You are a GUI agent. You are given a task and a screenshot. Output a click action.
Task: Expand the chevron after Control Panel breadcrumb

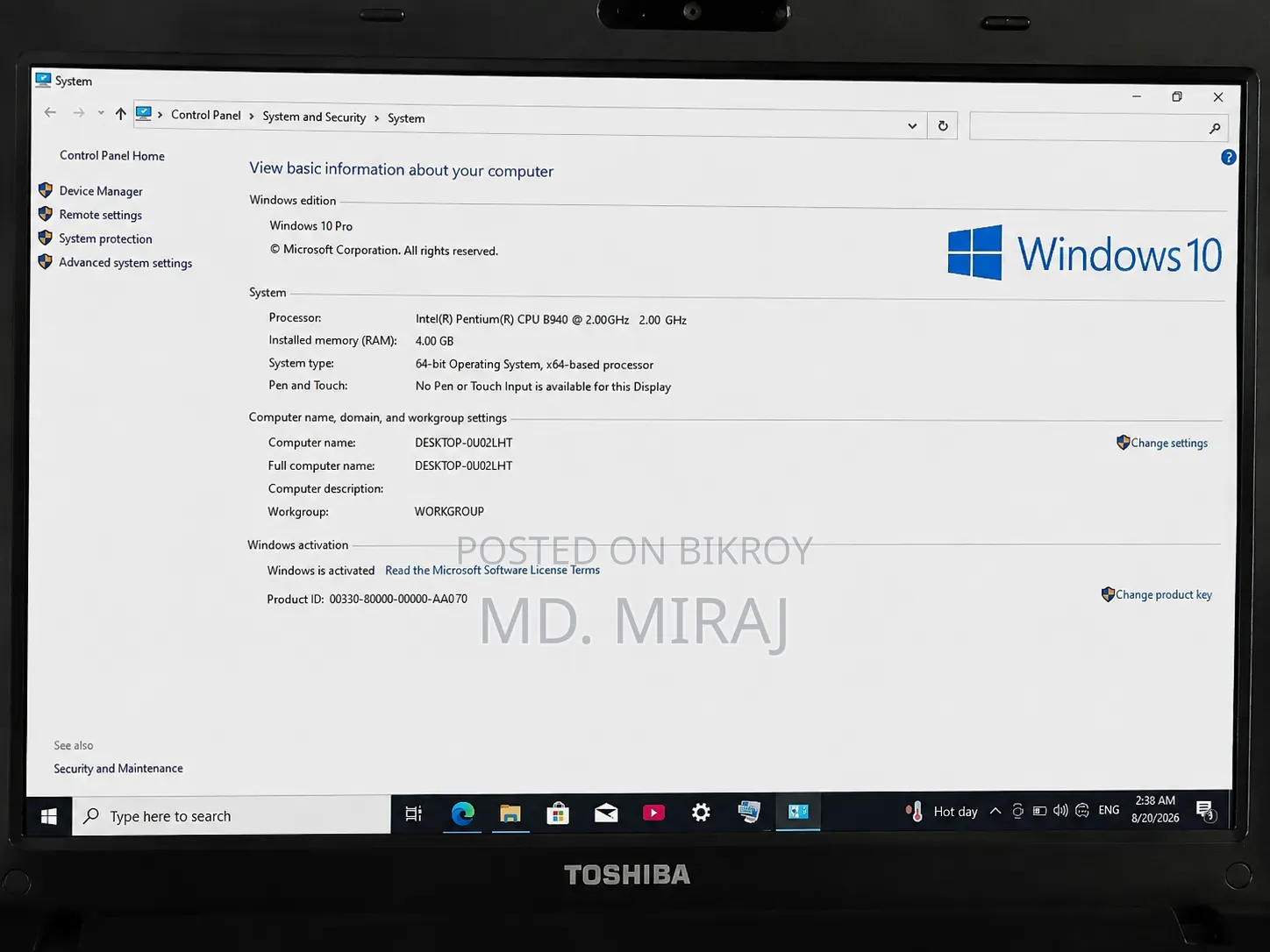[x=252, y=117]
